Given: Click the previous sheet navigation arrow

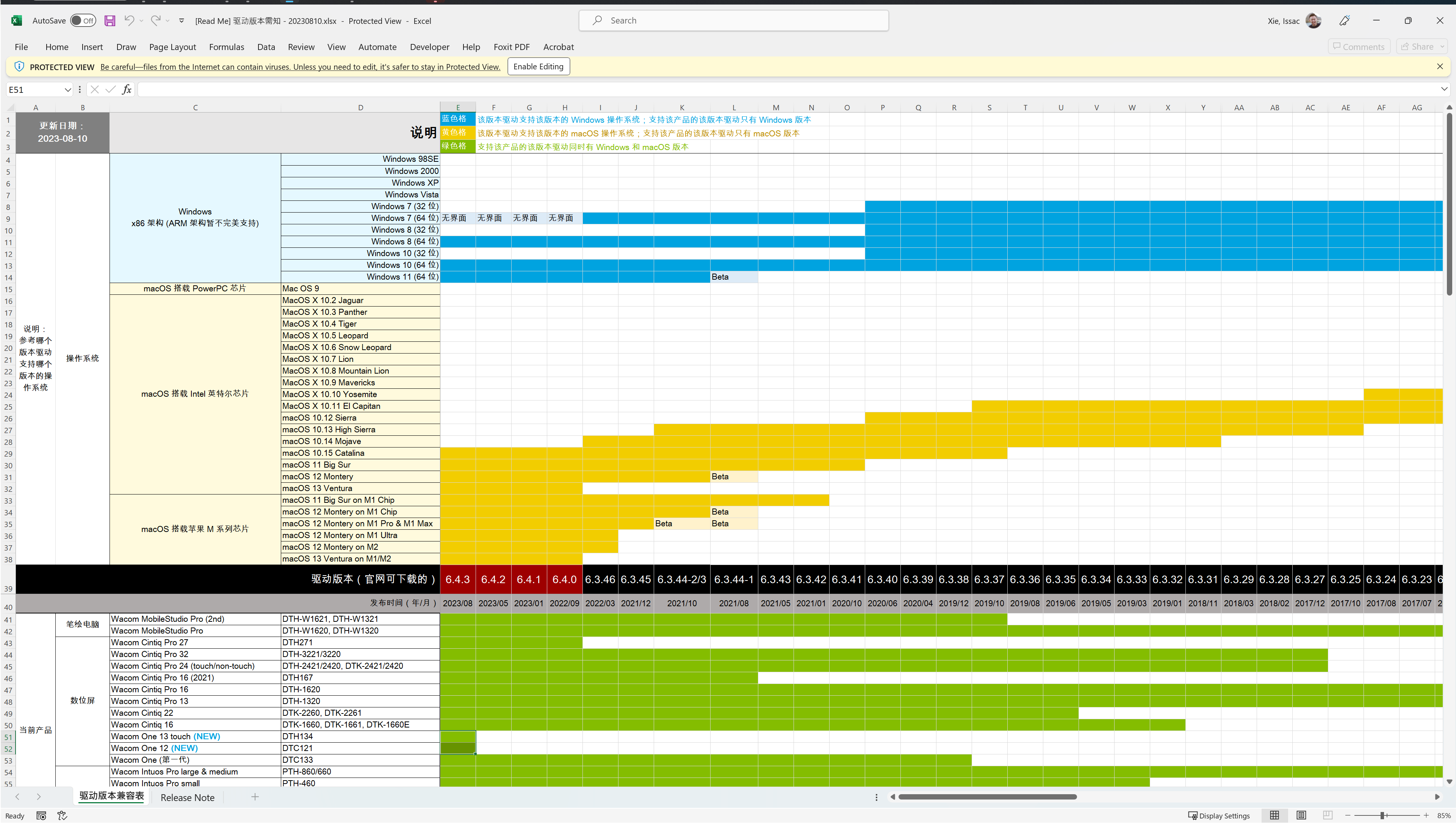Looking at the screenshot, I should pyautogui.click(x=17, y=797).
